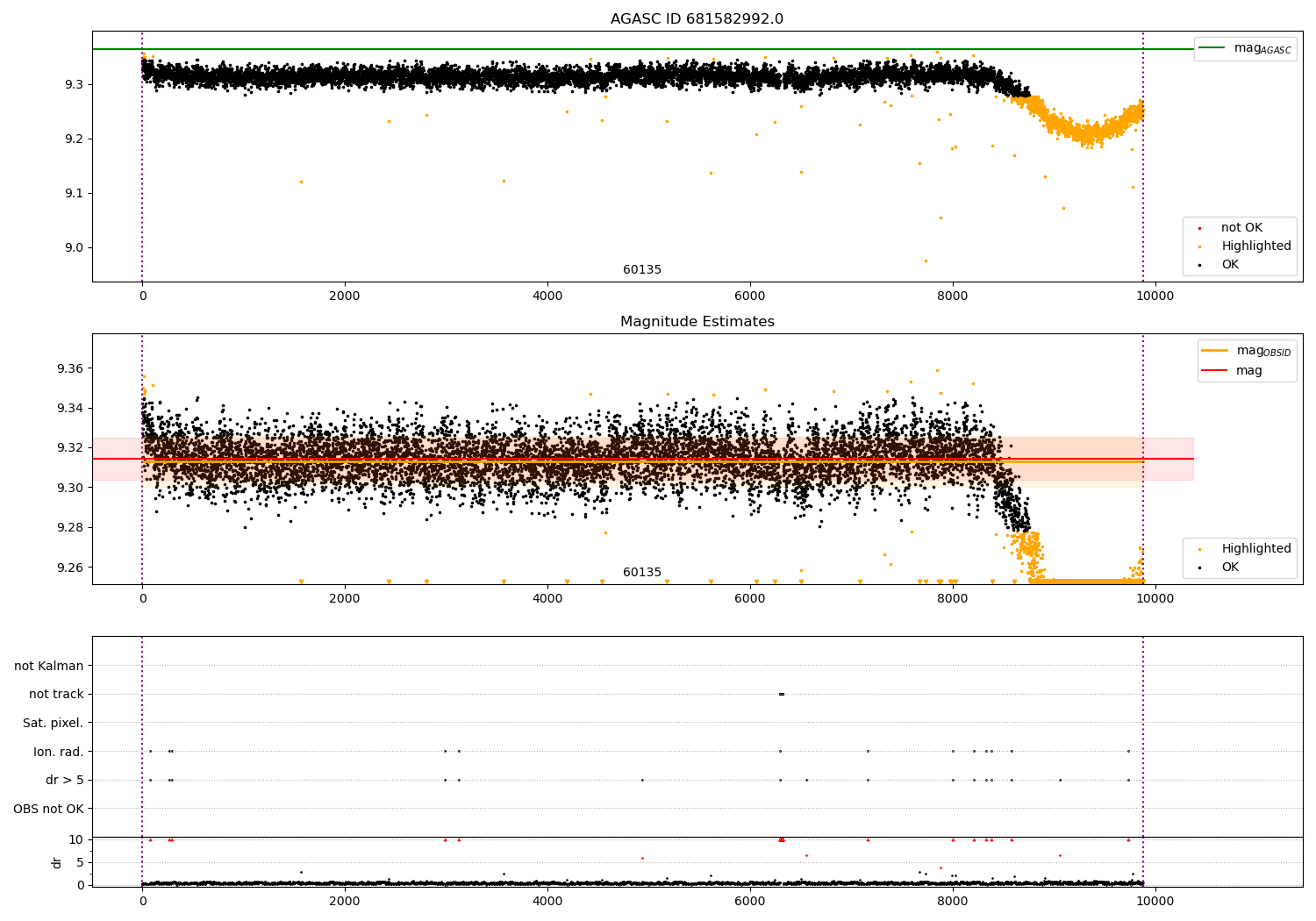
Task: Select 'Highlighted' entry in top plot legend
Action: coord(1256,246)
